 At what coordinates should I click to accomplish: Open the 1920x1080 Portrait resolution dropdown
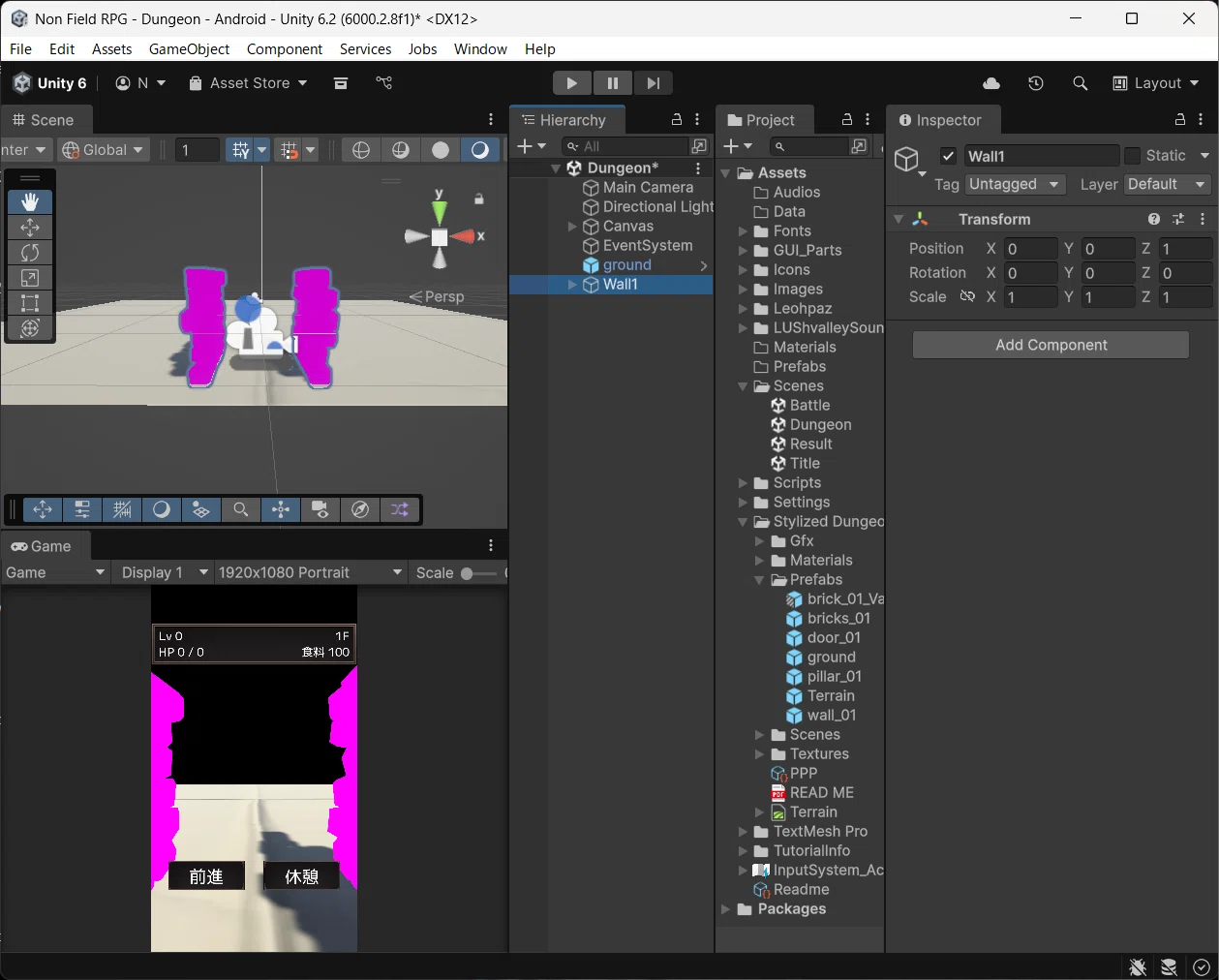pyautogui.click(x=310, y=572)
